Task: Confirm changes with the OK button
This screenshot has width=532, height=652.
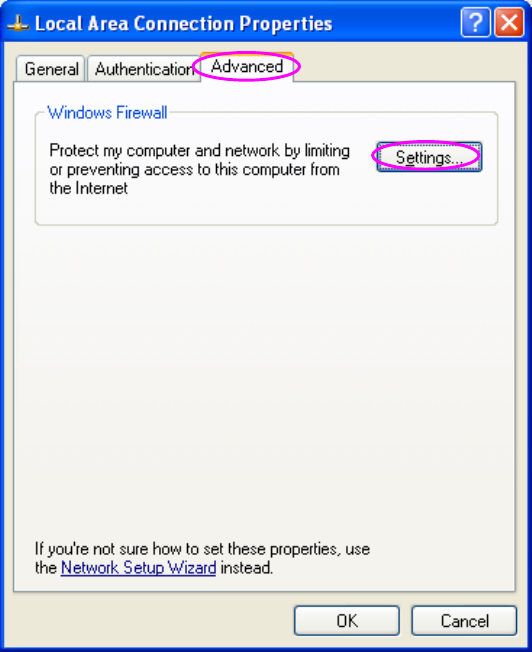Action: (x=347, y=620)
